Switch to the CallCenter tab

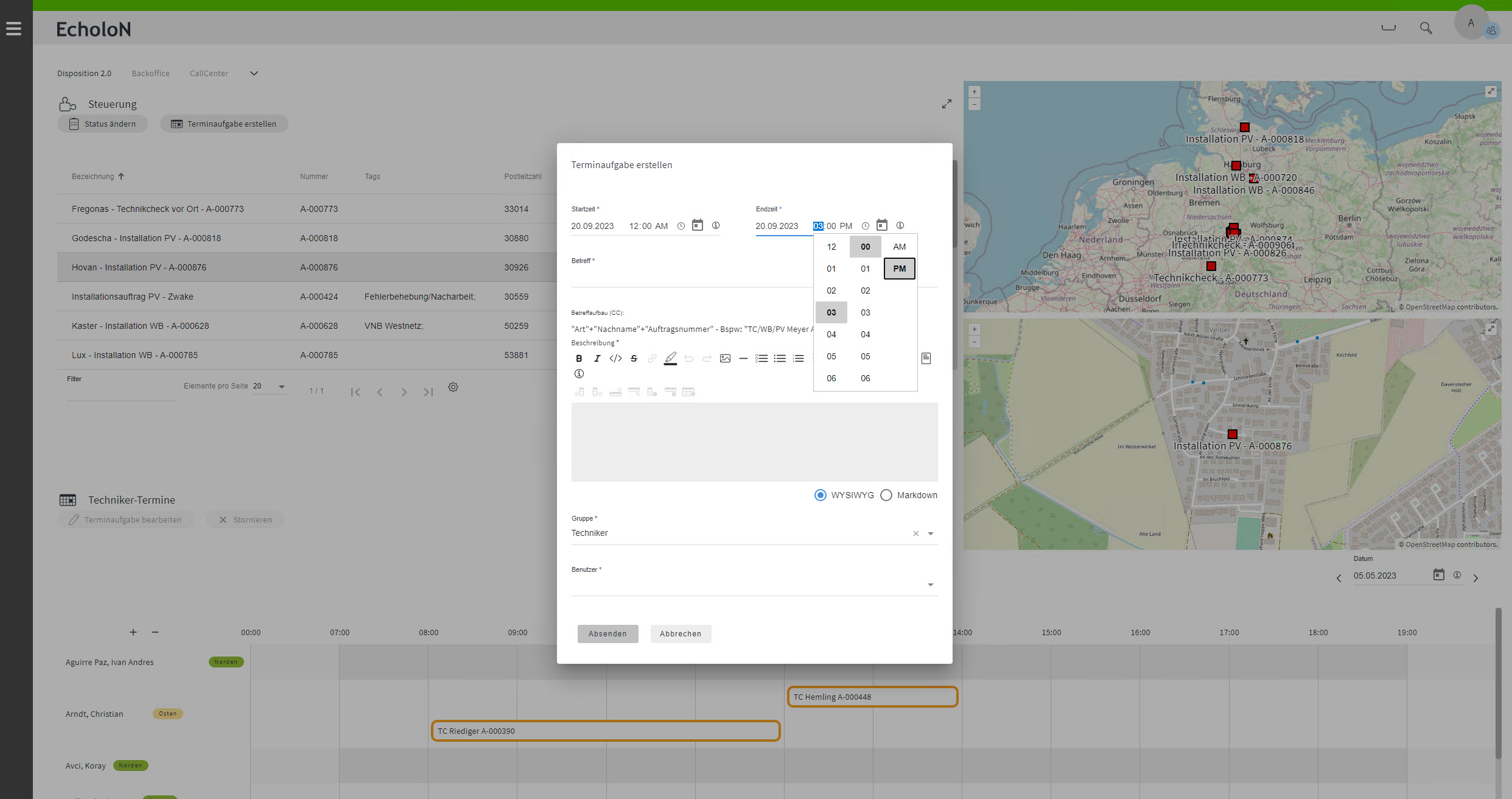(x=209, y=74)
